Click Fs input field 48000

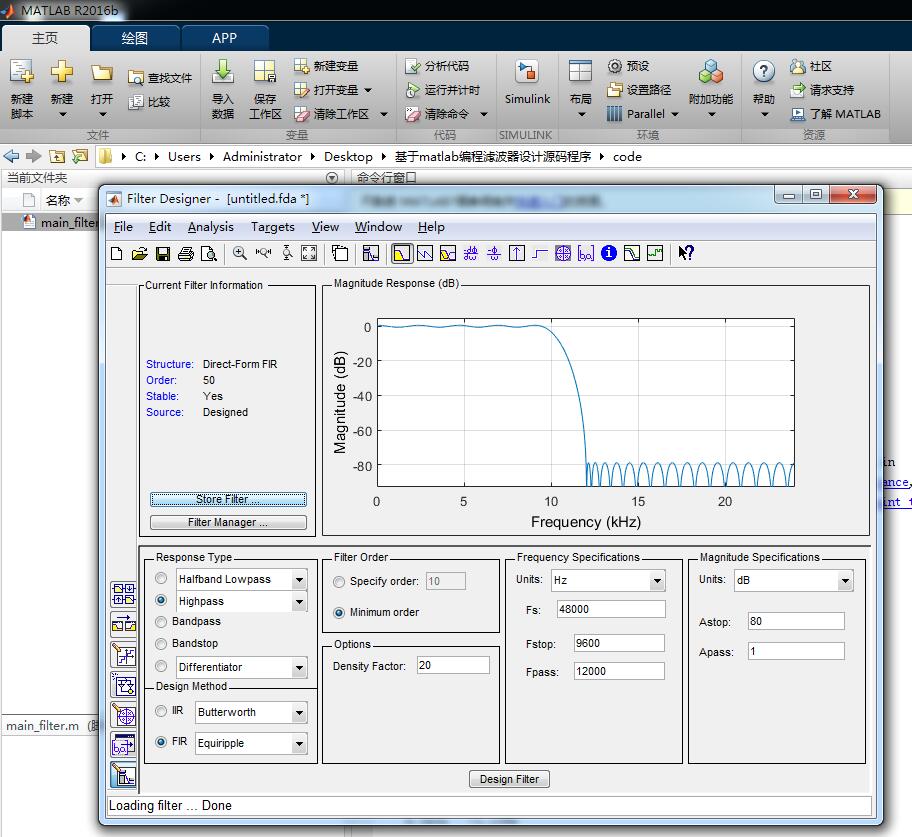coord(611,609)
